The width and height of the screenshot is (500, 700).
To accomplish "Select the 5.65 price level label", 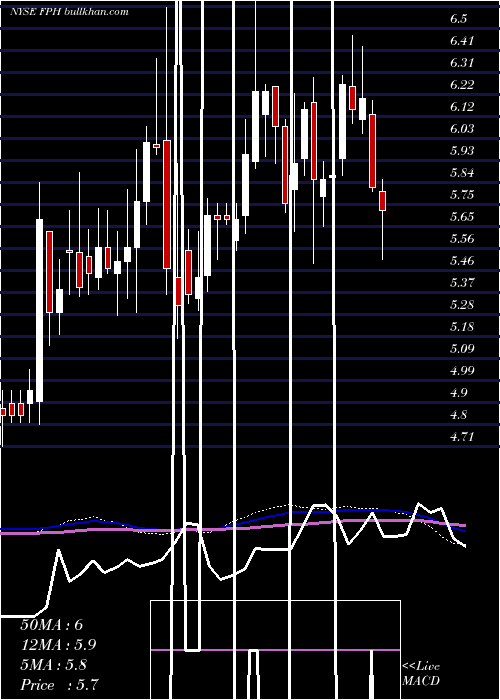I will coord(462,217).
